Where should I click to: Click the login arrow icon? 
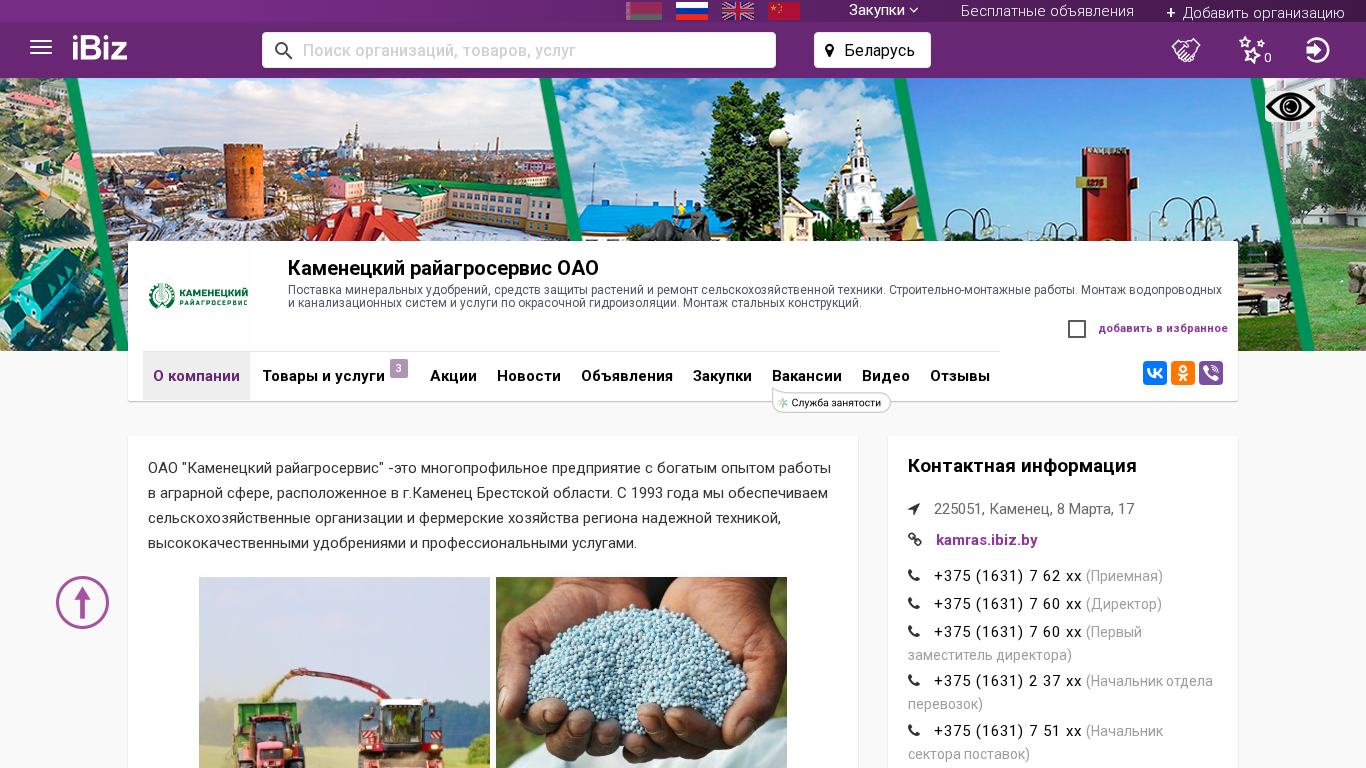tap(1318, 50)
